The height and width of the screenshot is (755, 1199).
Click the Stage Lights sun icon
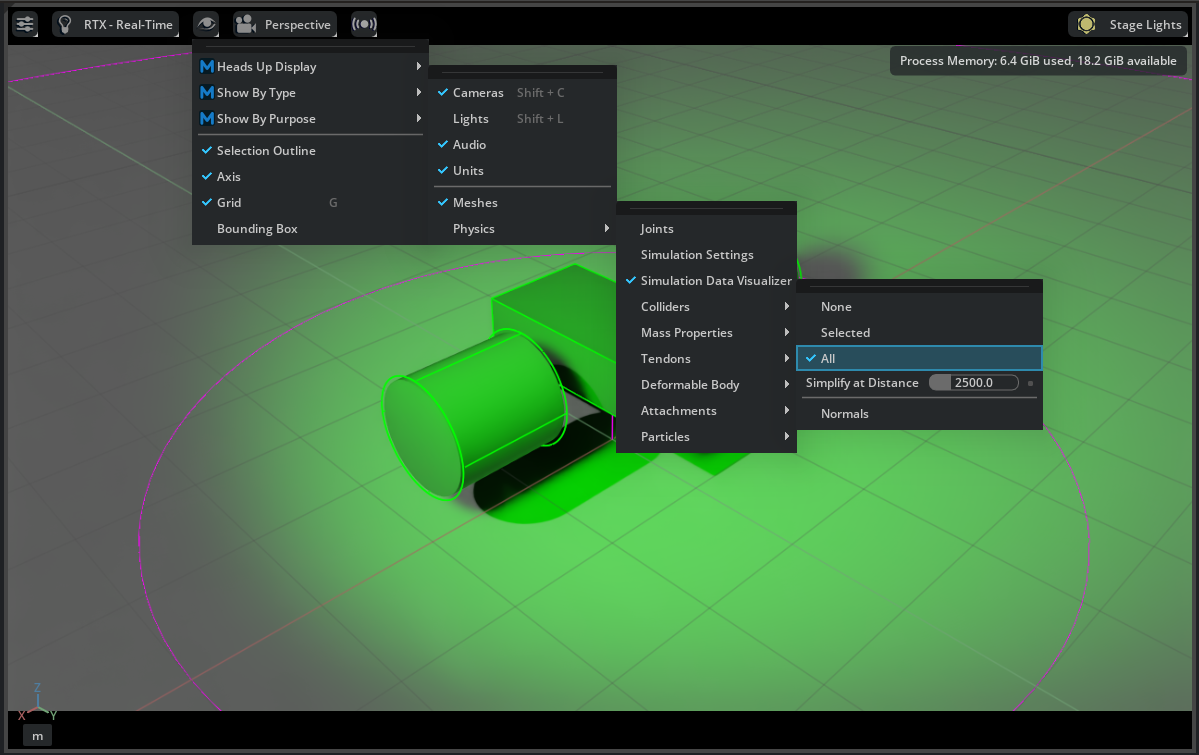click(x=1085, y=24)
